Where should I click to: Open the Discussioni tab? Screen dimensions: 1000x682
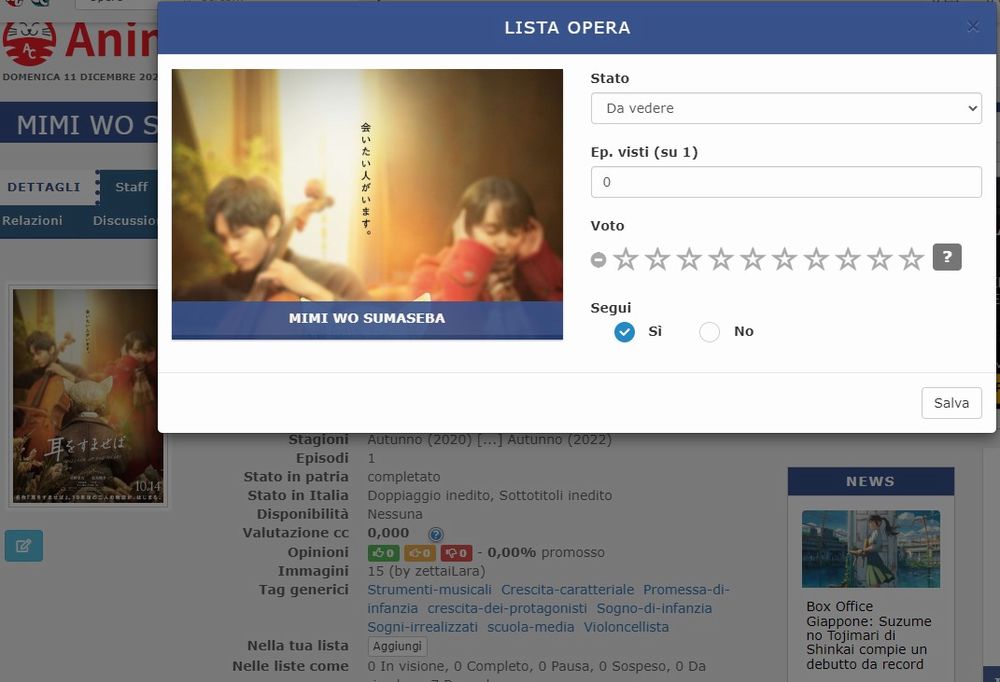point(125,221)
